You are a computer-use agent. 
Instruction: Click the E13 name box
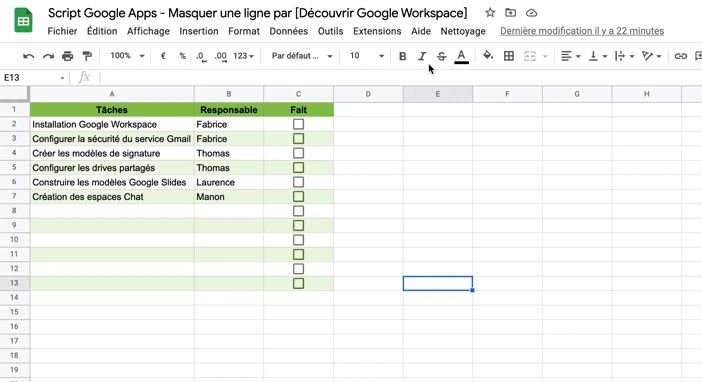click(x=30, y=78)
